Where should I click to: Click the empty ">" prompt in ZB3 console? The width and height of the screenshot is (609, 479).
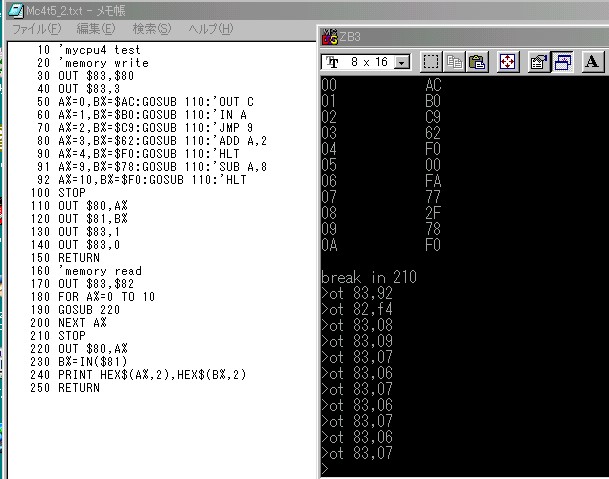(x=325, y=469)
